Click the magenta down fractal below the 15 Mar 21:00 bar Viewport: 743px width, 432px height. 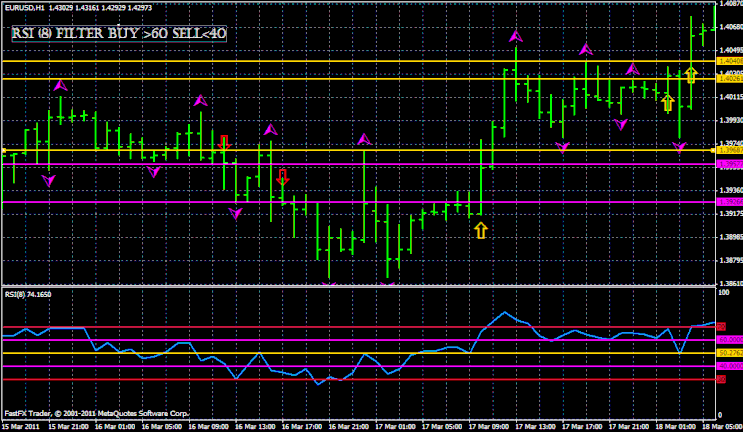[x=48, y=180]
